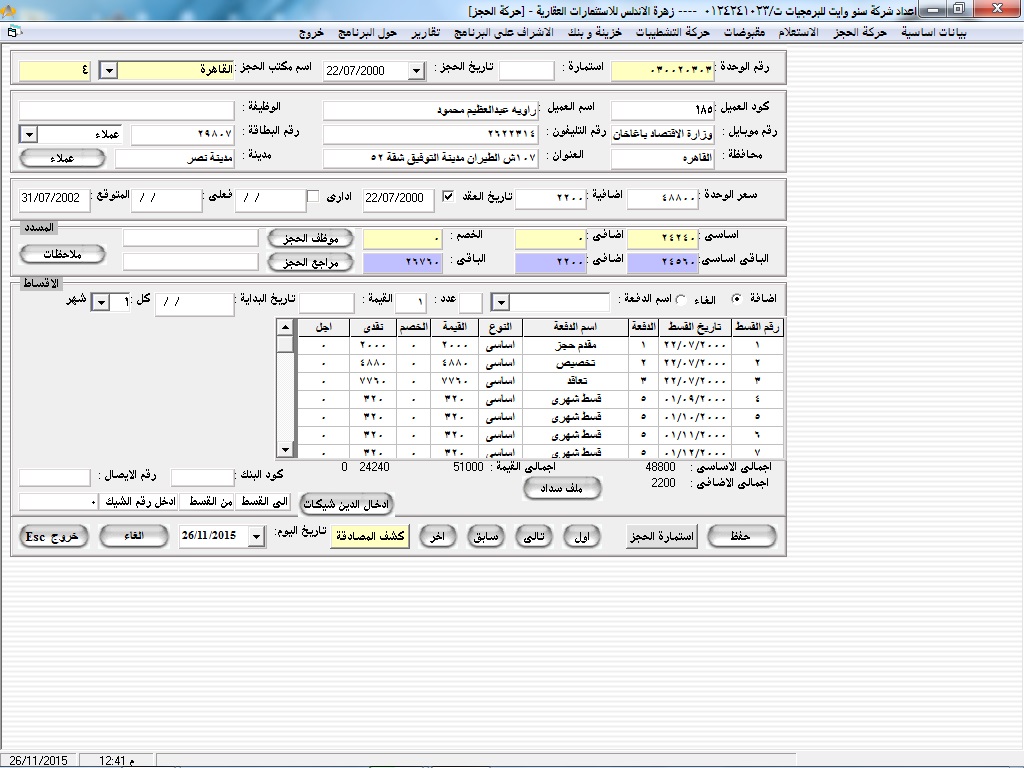Select the الغاء radio button in installments
Image resolution: width=1024 pixels, height=768 pixels.
click(682, 299)
